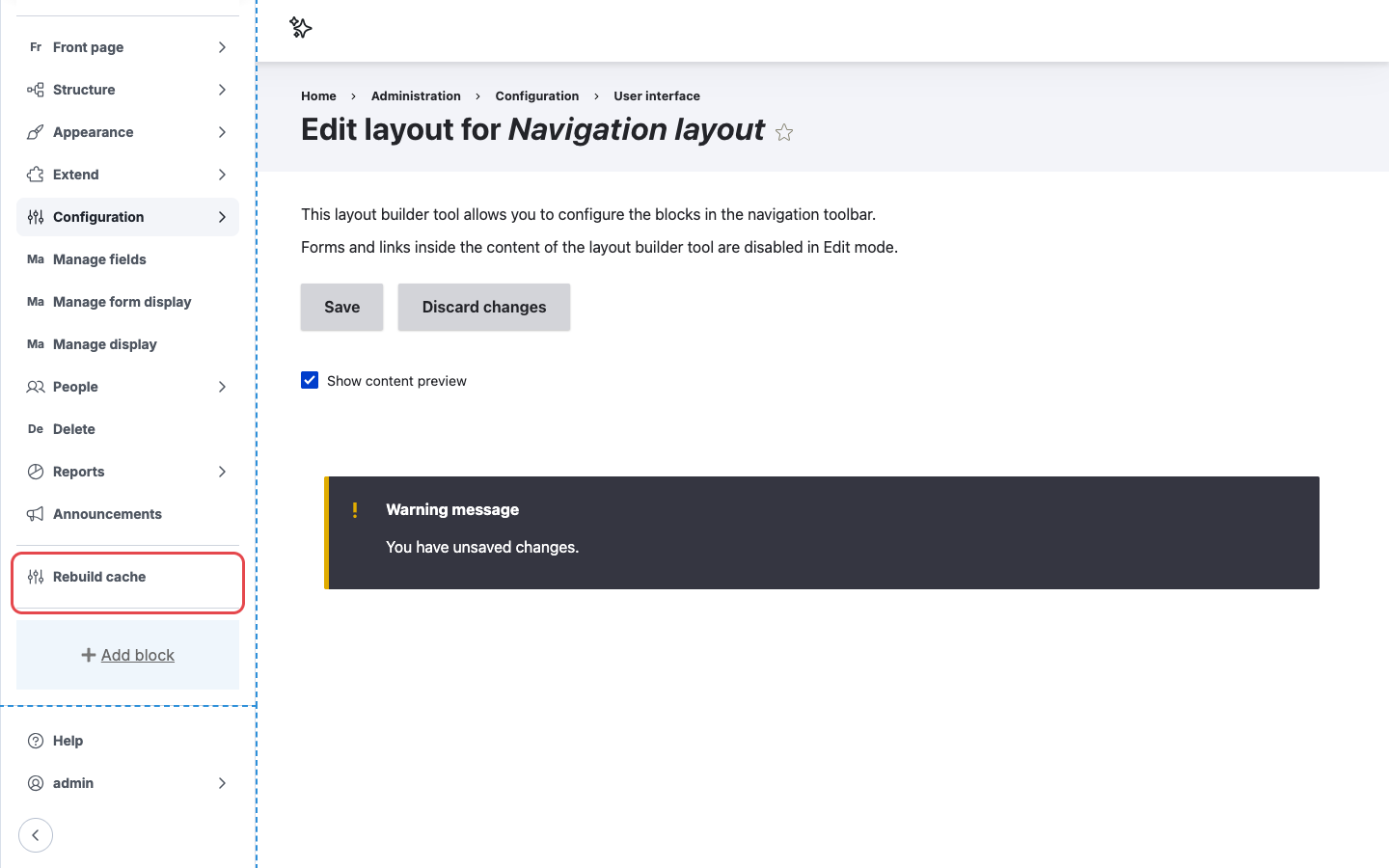This screenshot has height=868, width=1389.
Task: Open the Manage fields menu item
Action: point(127,259)
